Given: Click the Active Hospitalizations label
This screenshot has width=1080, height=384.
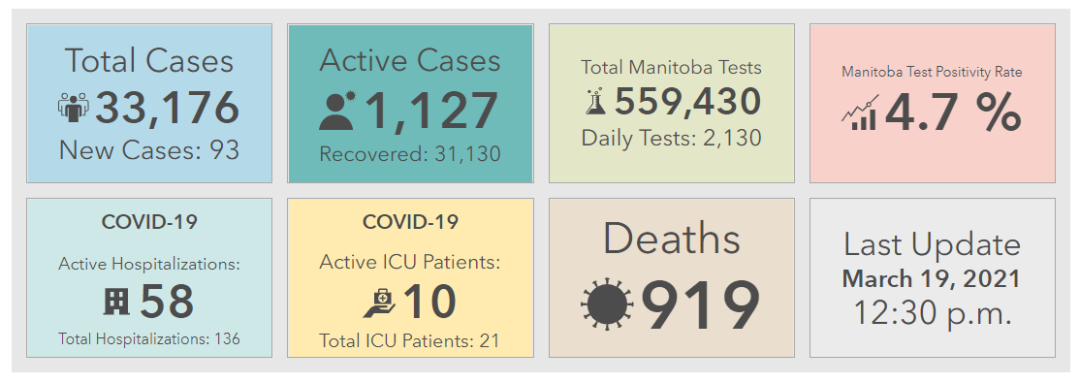Looking at the screenshot, I should pyautogui.click(x=149, y=264).
